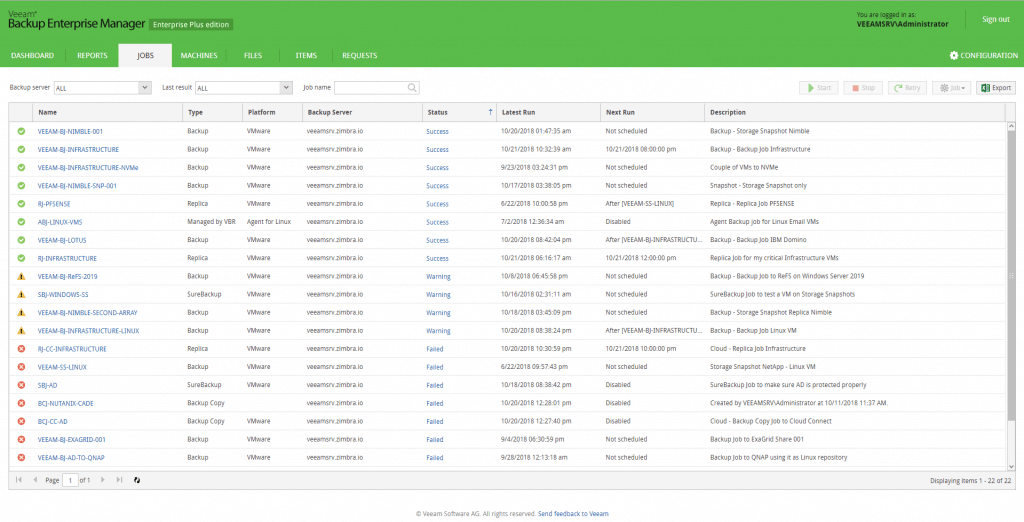Click the page number input field
Image resolution: width=1024 pixels, height=522 pixels.
click(x=70, y=480)
